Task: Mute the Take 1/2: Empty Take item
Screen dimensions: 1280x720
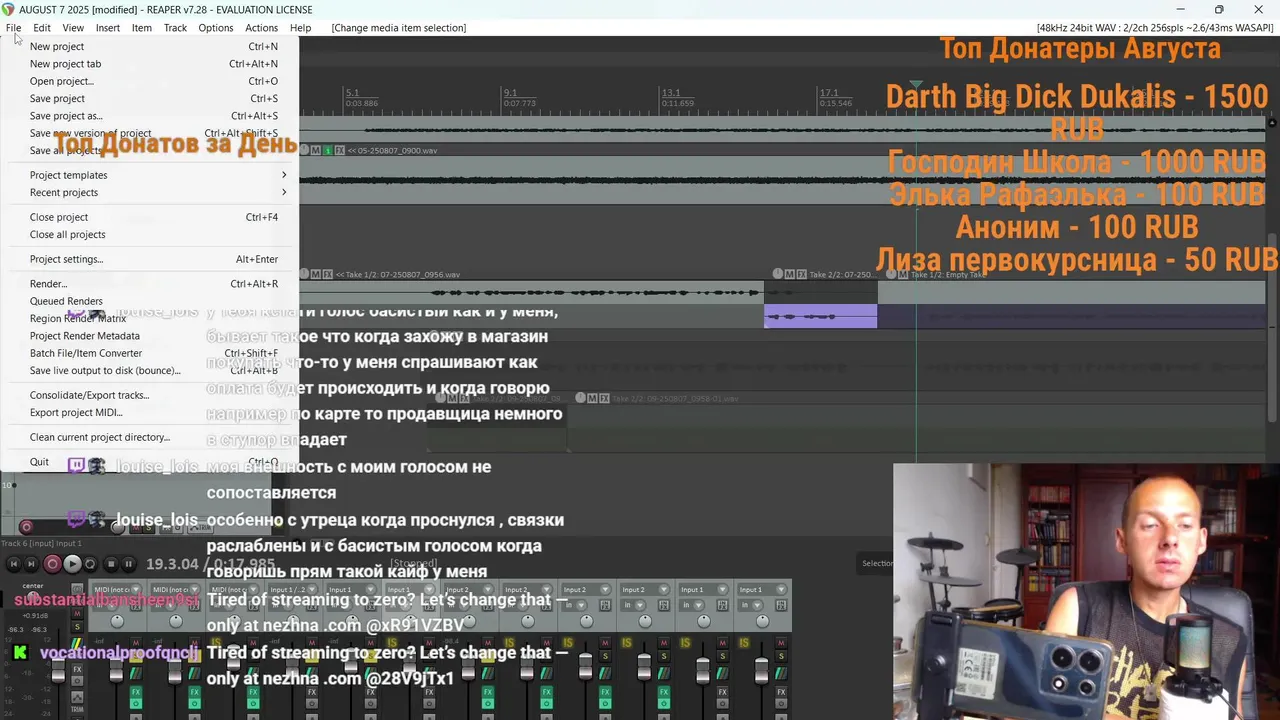Action: [904, 274]
